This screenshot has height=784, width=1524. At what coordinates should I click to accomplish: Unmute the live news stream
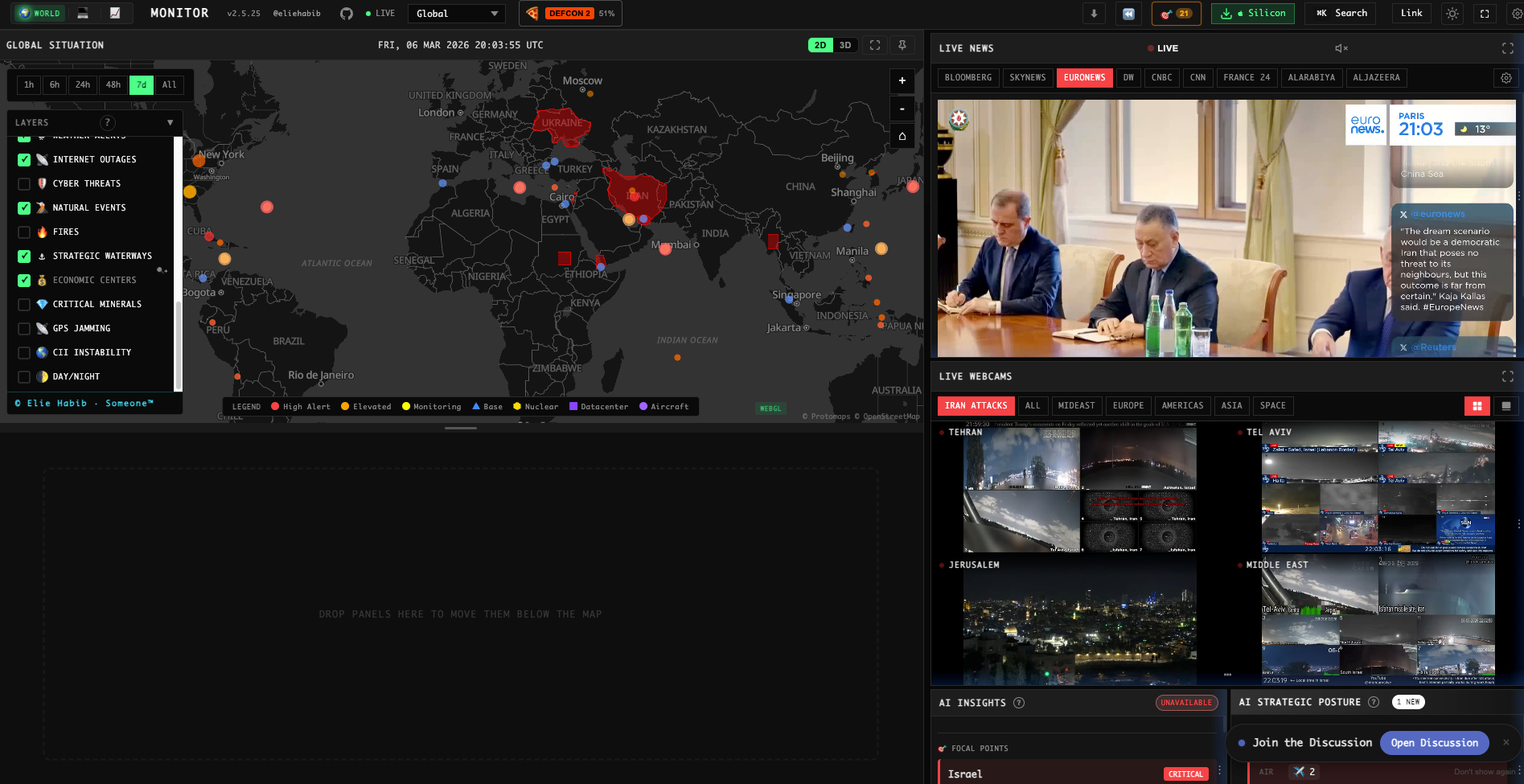1341,48
